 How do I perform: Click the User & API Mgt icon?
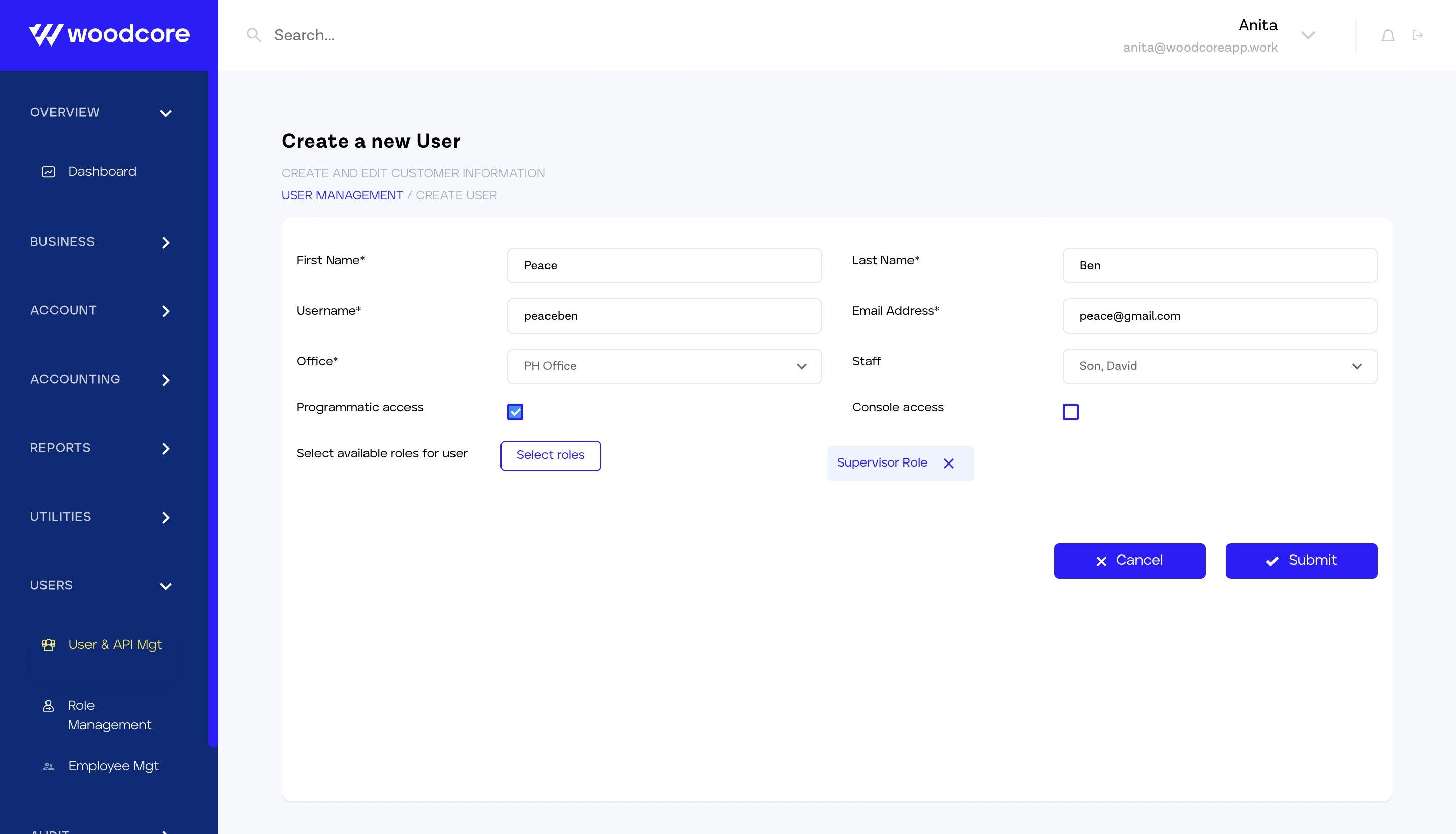(49, 645)
